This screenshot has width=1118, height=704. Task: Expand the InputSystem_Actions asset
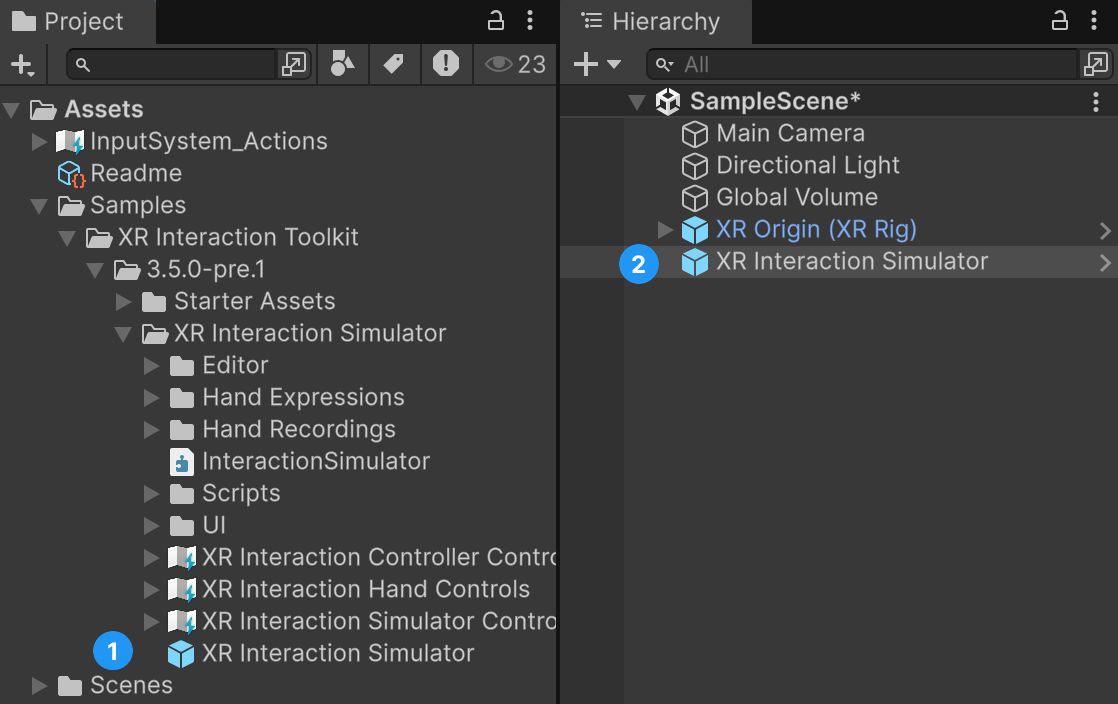(40, 141)
